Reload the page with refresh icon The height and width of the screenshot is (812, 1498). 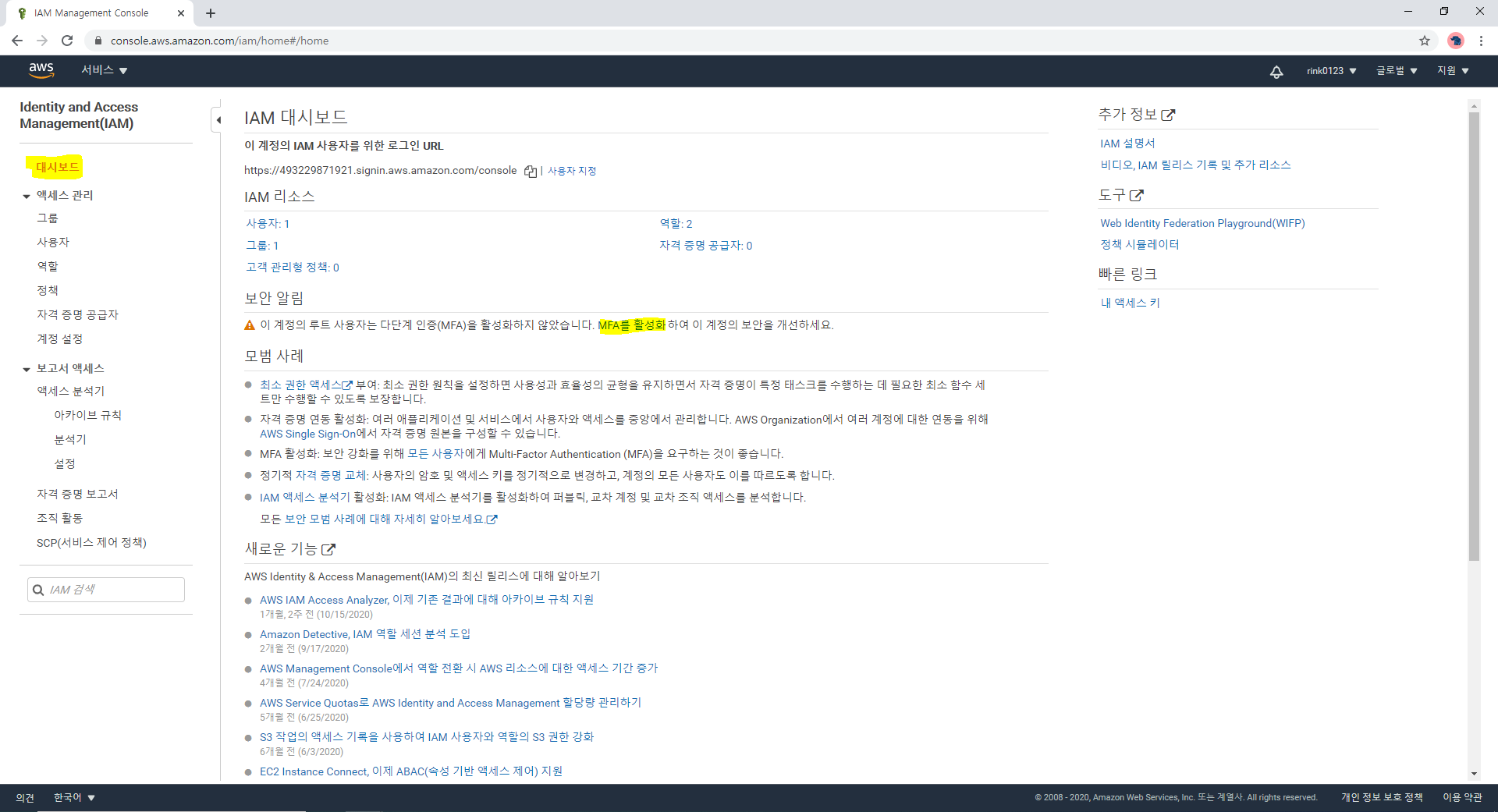coord(67,41)
